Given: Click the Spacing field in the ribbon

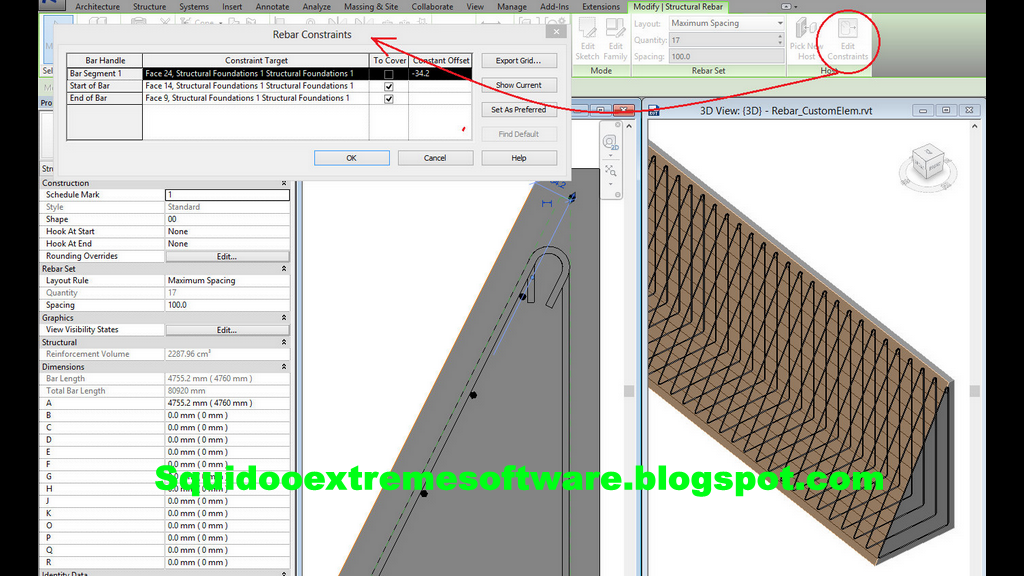Looking at the screenshot, I should (x=727, y=57).
